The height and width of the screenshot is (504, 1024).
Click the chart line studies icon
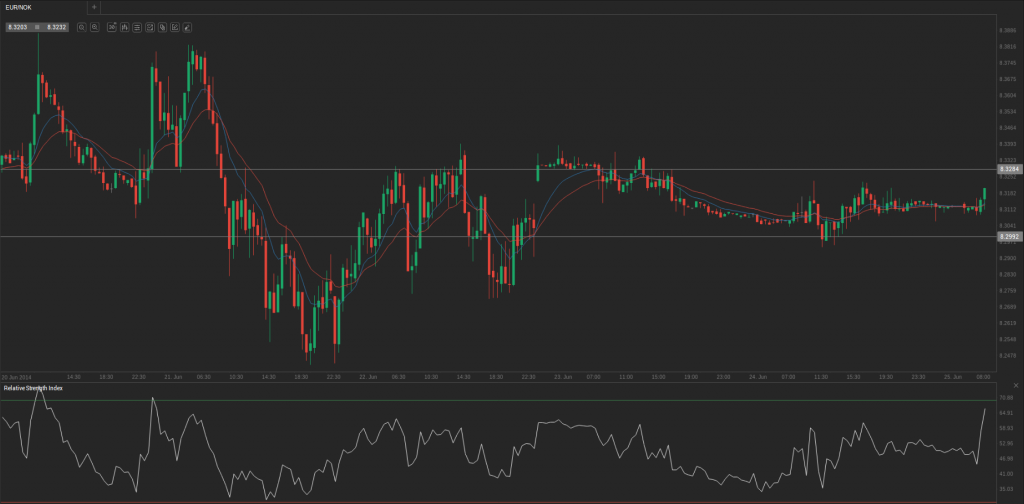tap(150, 27)
